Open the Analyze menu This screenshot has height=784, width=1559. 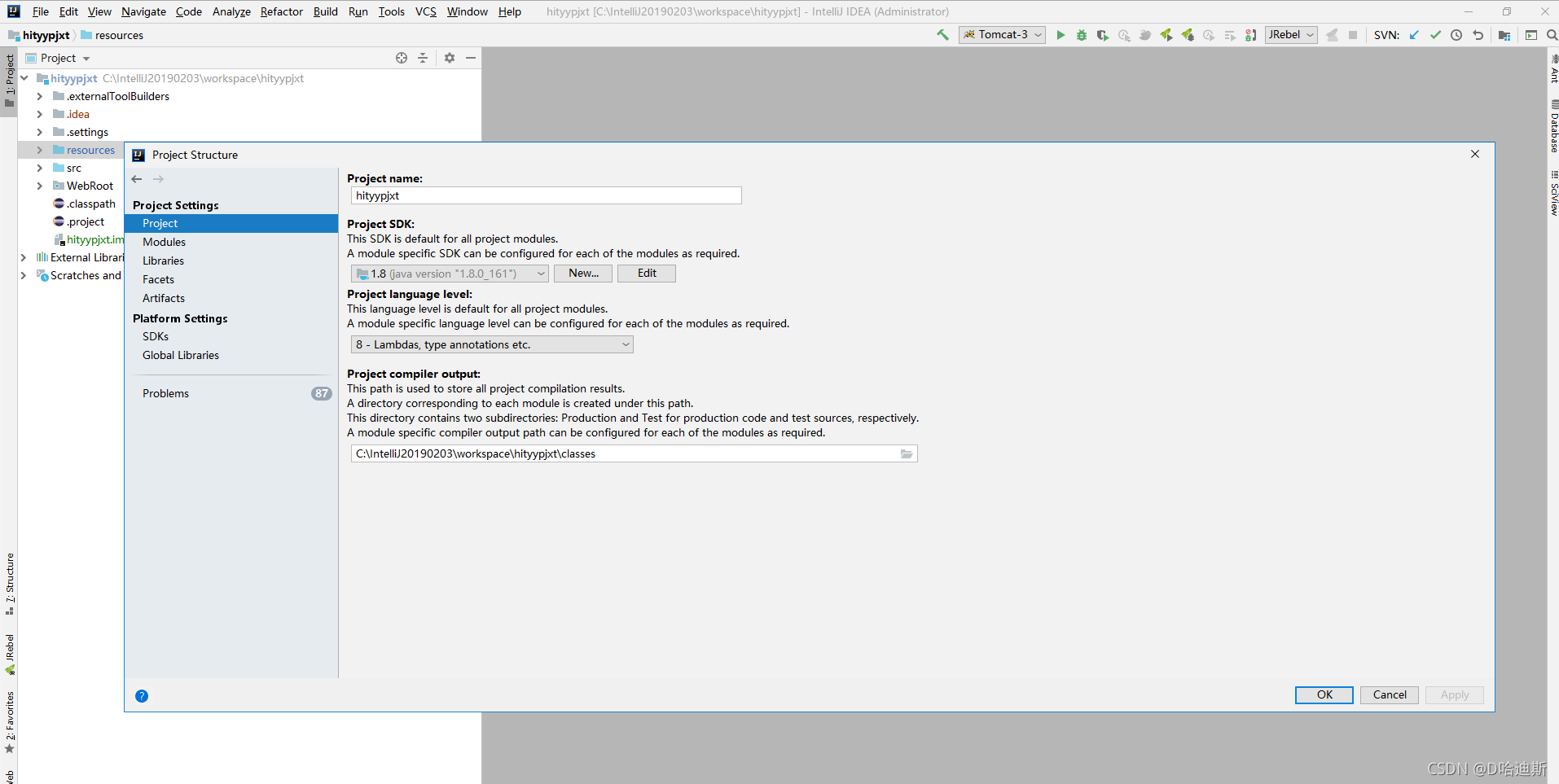(x=231, y=11)
